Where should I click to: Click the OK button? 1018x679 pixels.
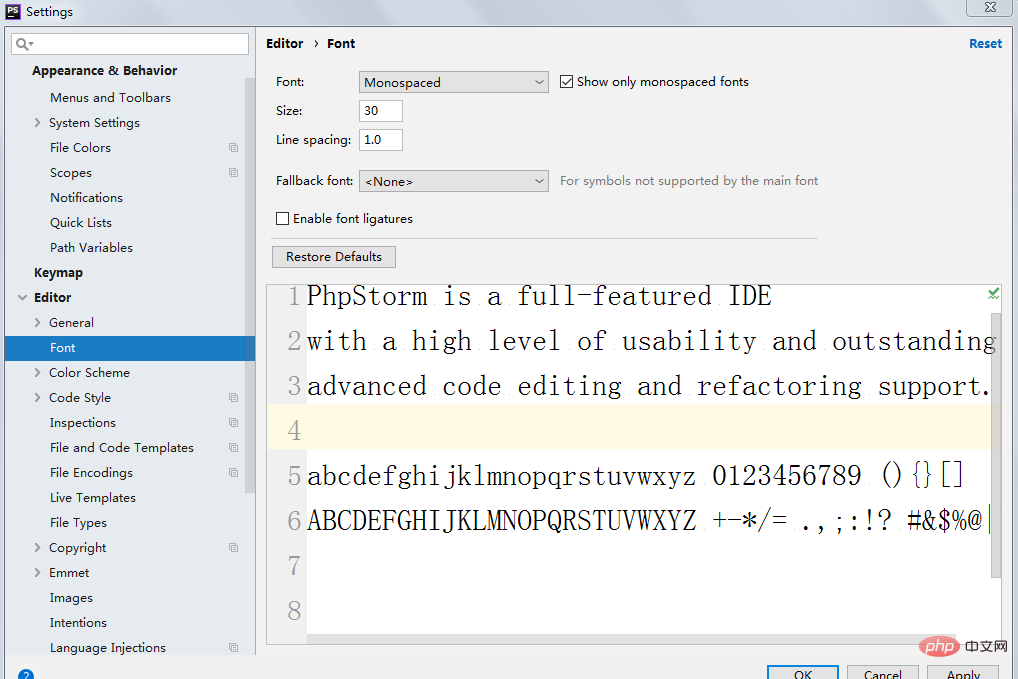click(802, 673)
